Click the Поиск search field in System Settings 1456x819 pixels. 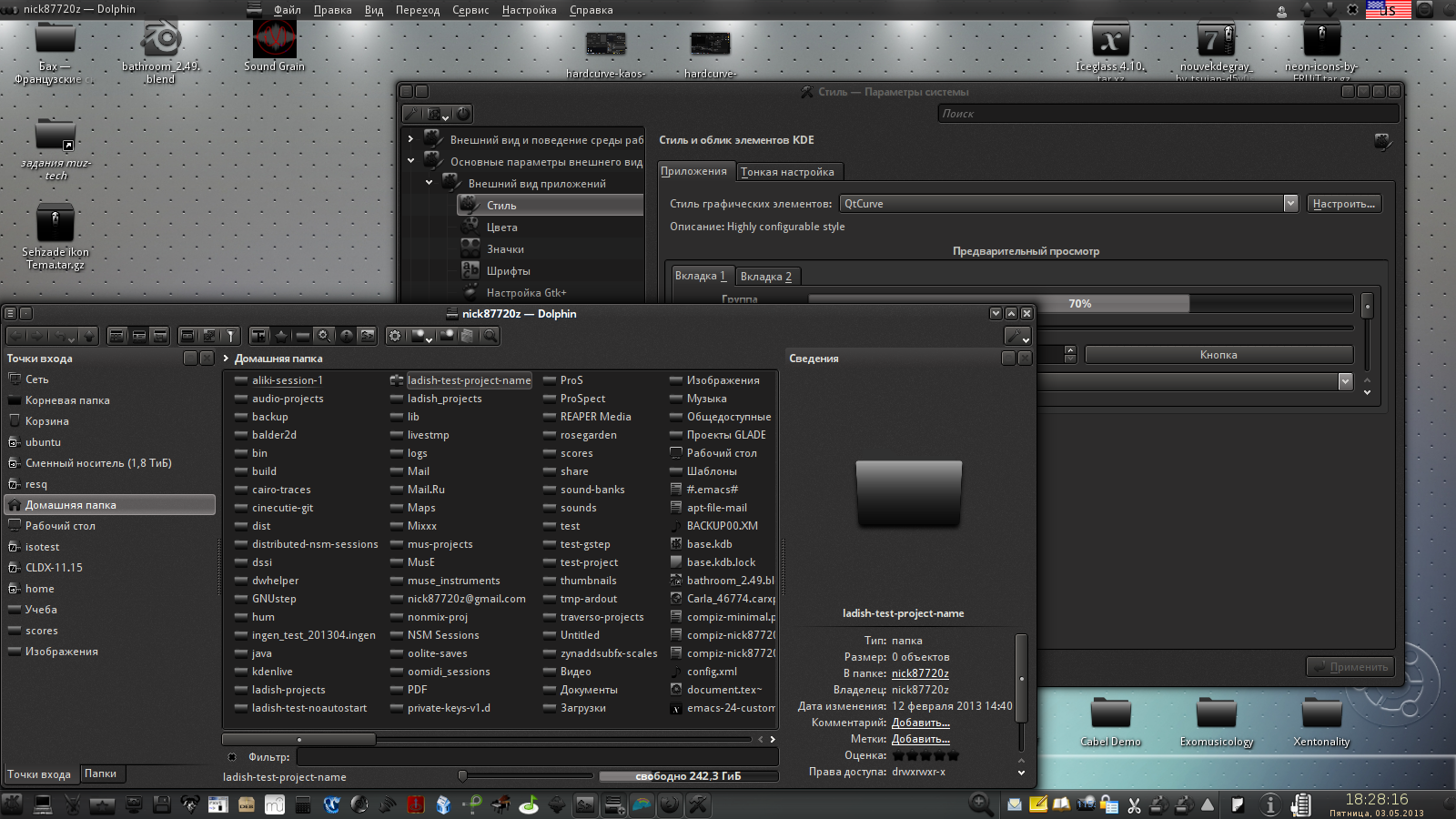click(x=1168, y=114)
